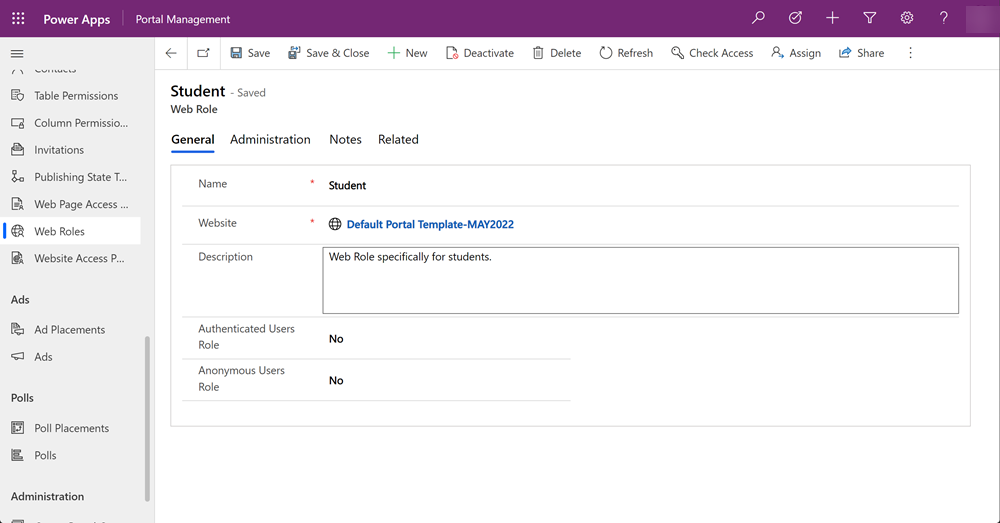The image size is (1000, 523).
Task: Click the Save & Close button
Action: (x=328, y=53)
